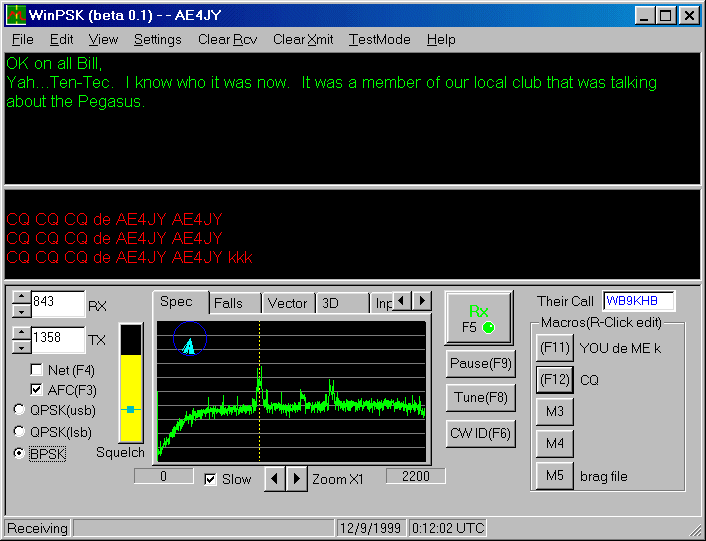Open the Edit menu
This screenshot has width=706, height=541.
click(61, 40)
